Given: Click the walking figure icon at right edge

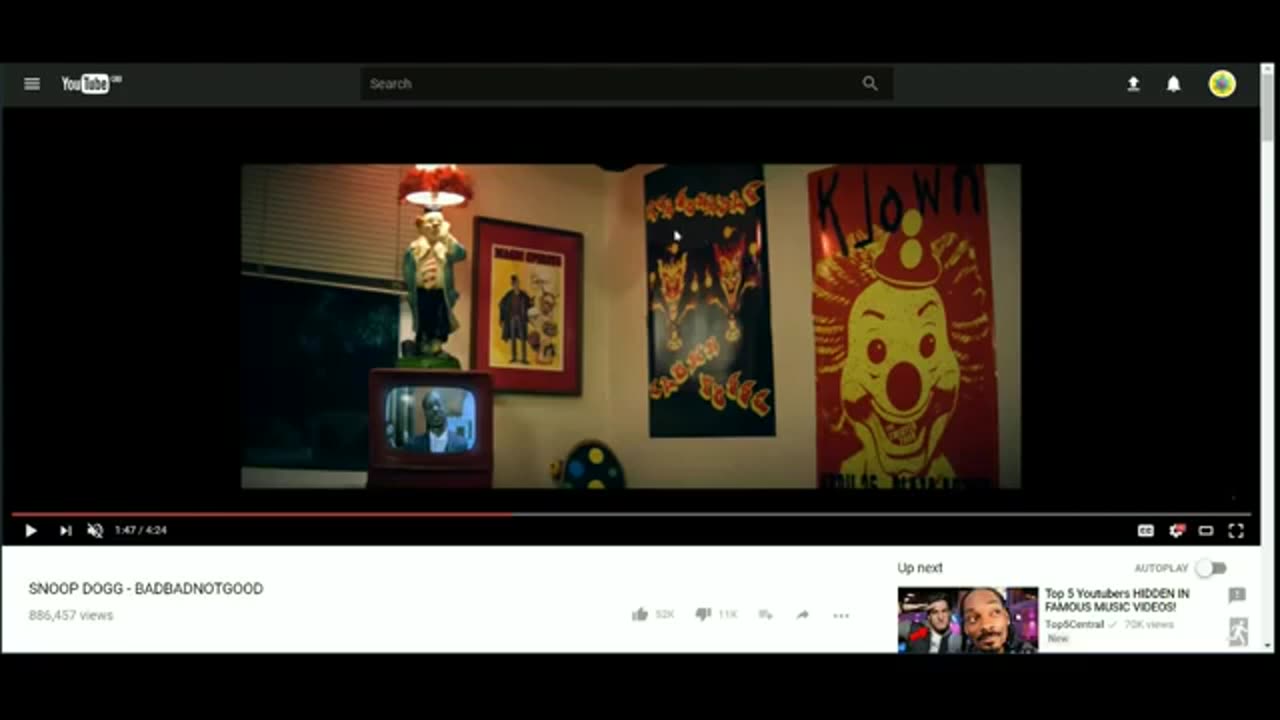Looking at the screenshot, I should pos(1238,631).
